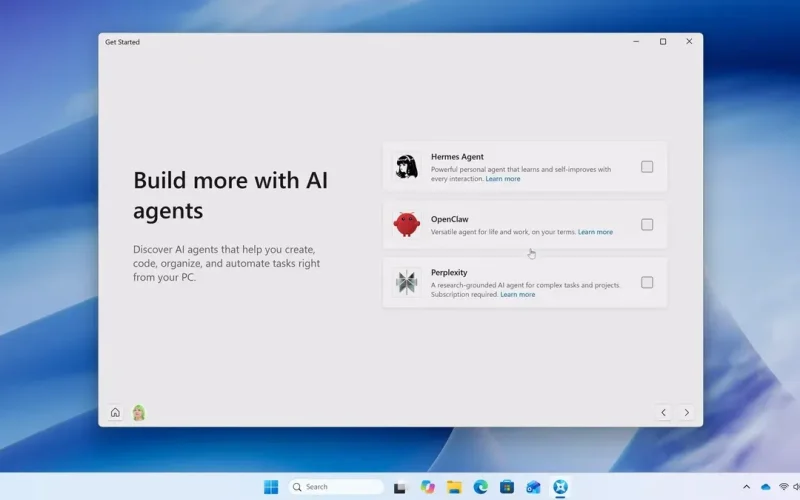The image size is (800, 500).
Task: Check the OpenClaw checkbox
Action: tap(647, 224)
